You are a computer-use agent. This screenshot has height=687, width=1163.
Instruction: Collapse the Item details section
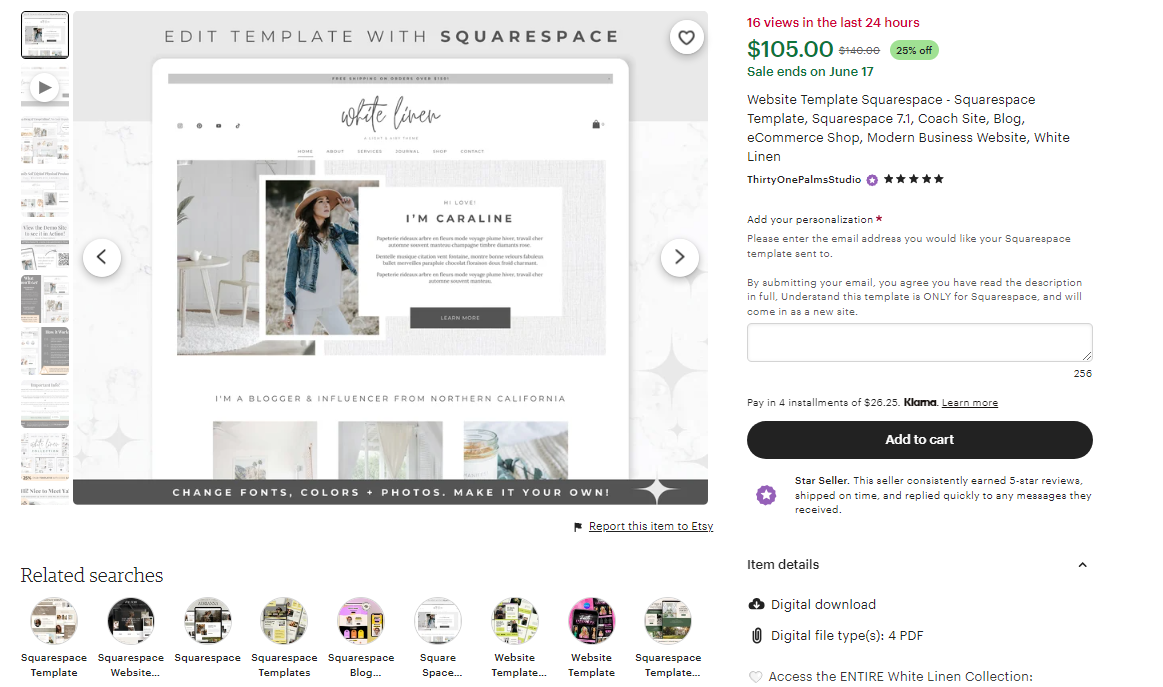[1082, 565]
